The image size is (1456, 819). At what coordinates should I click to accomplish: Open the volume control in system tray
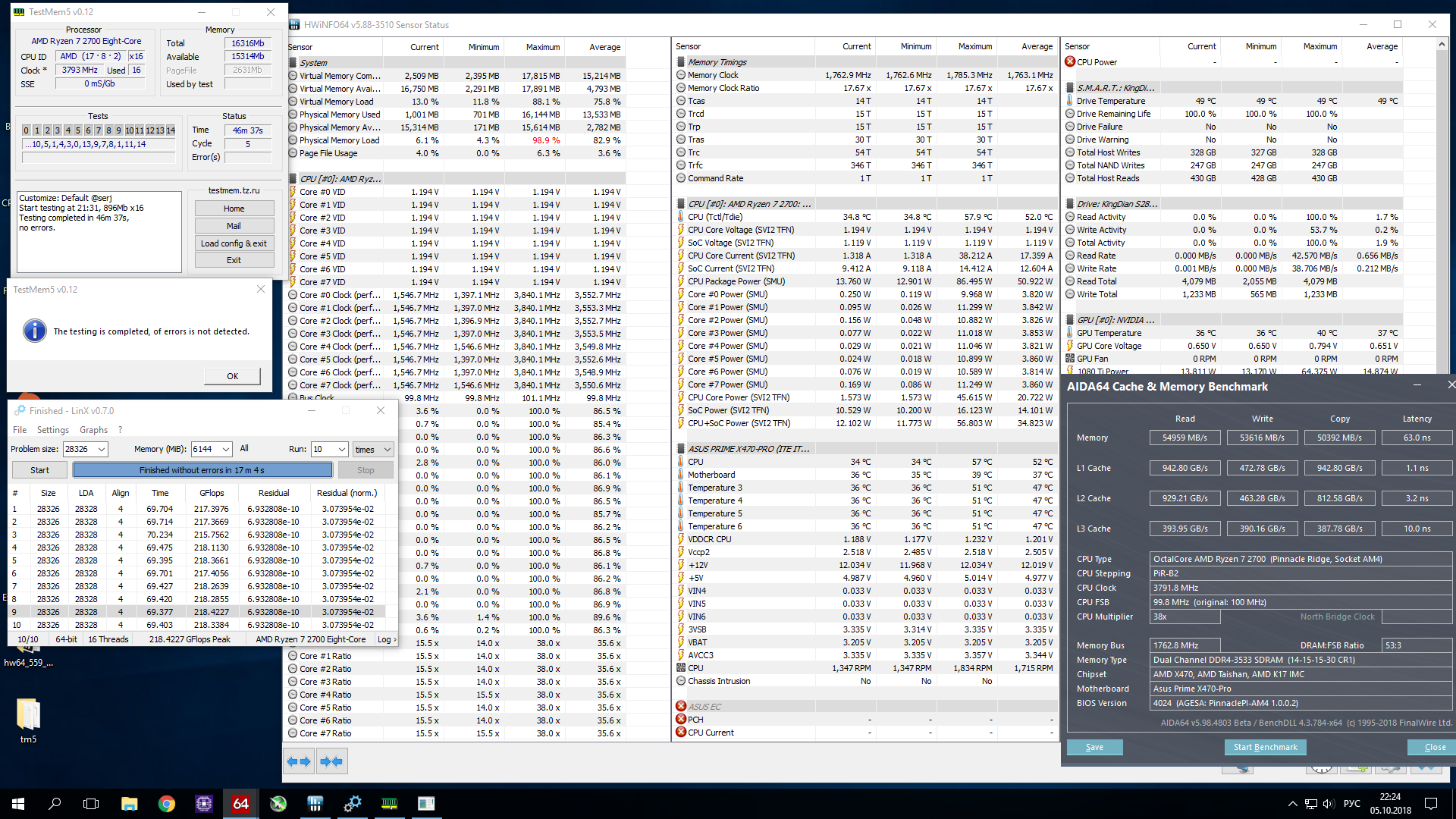[1328, 804]
